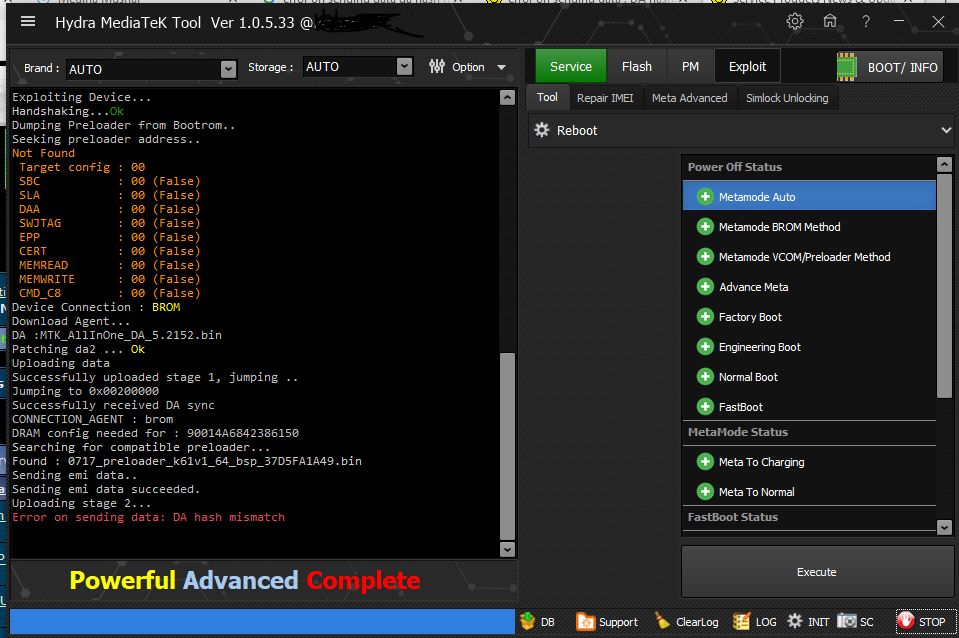
Task: Collapse the Reboot section chevron
Action: tap(946, 130)
